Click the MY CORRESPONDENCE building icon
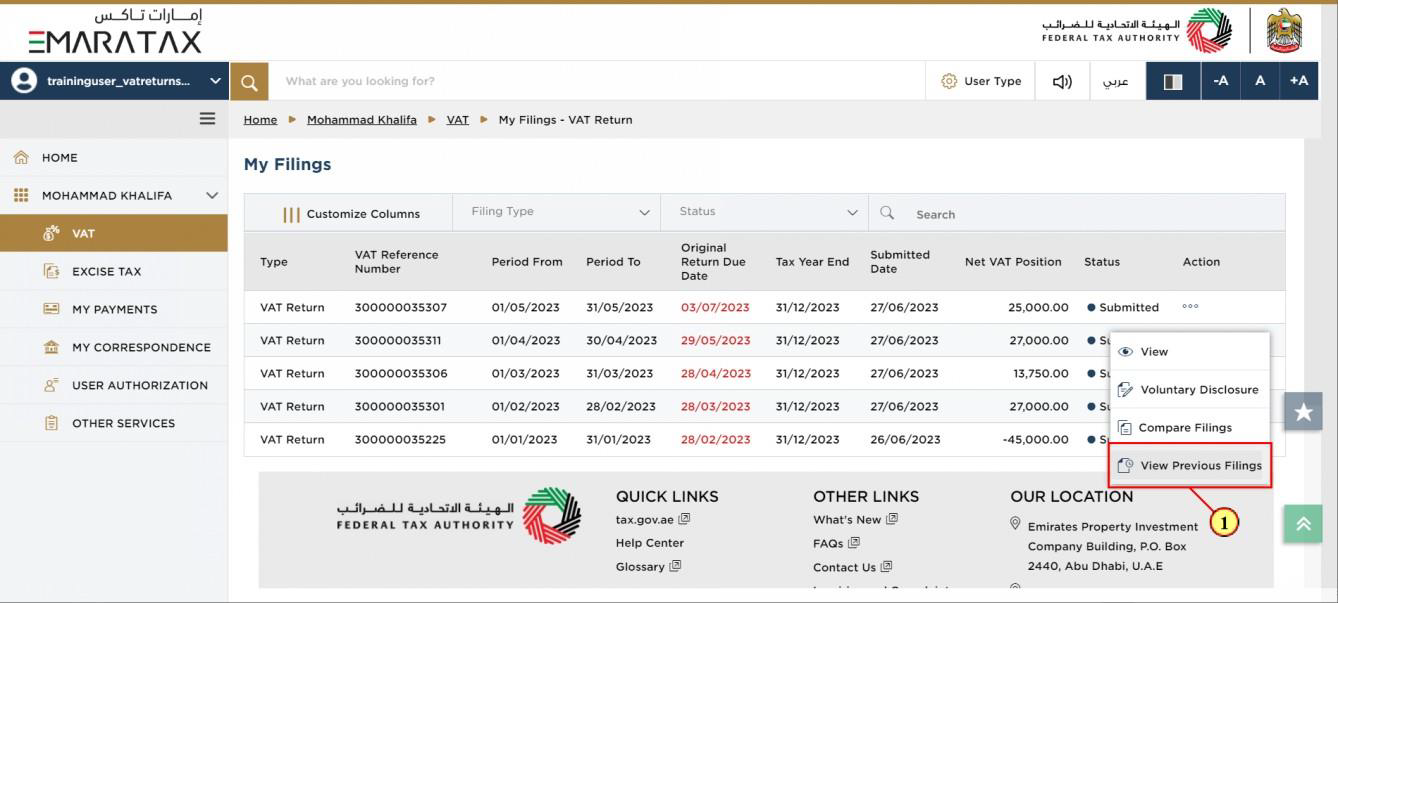1414x801 pixels. click(x=52, y=347)
